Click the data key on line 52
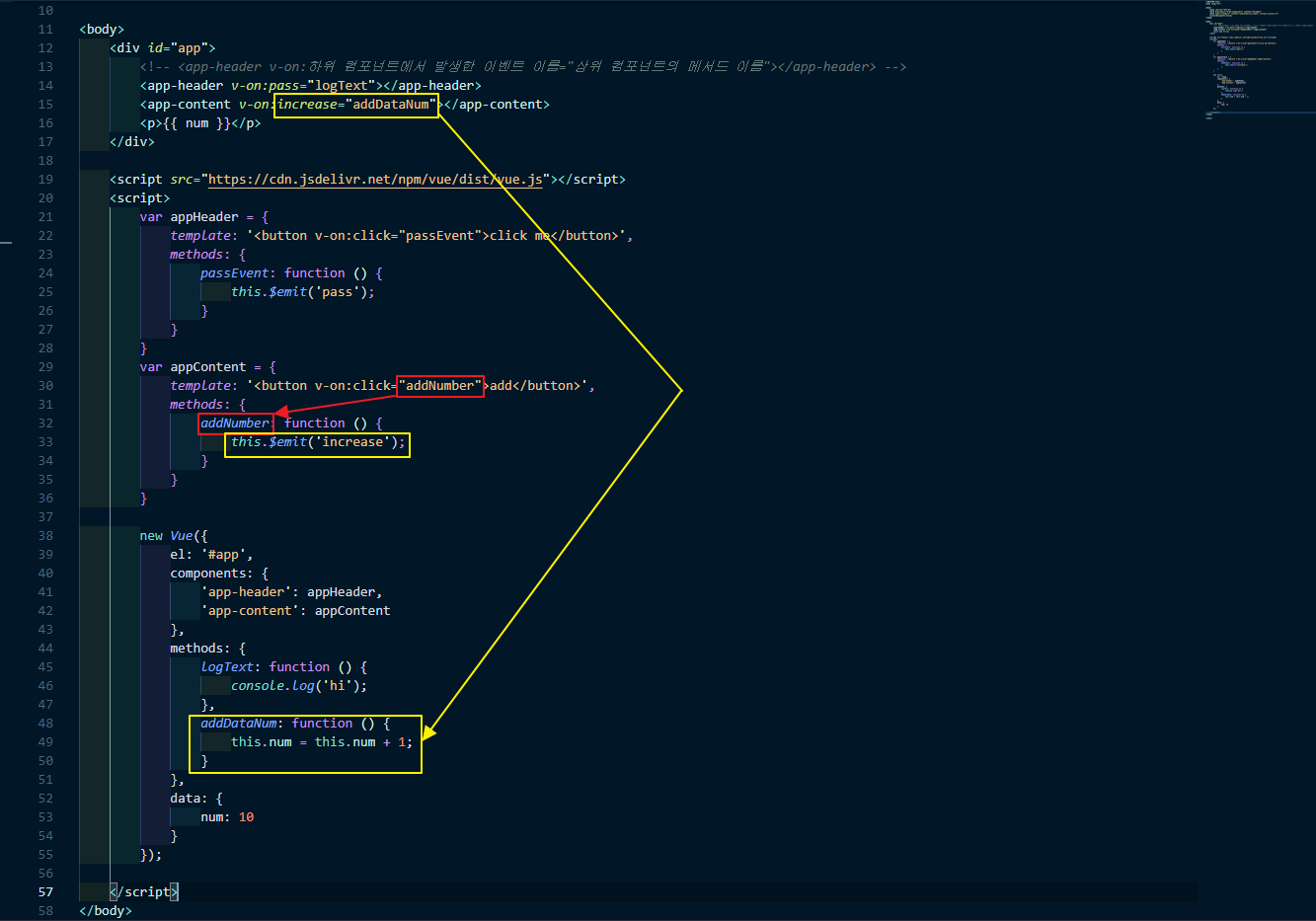Viewport: 1316px width, 921px height. coord(186,799)
